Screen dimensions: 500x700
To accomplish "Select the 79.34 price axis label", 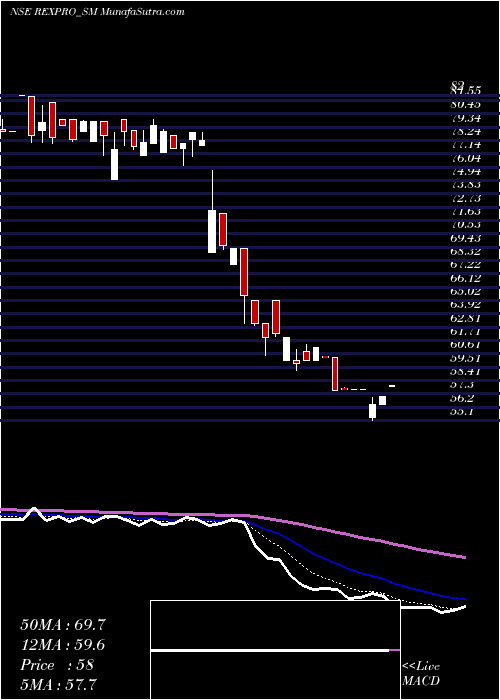I will [x=466, y=118].
